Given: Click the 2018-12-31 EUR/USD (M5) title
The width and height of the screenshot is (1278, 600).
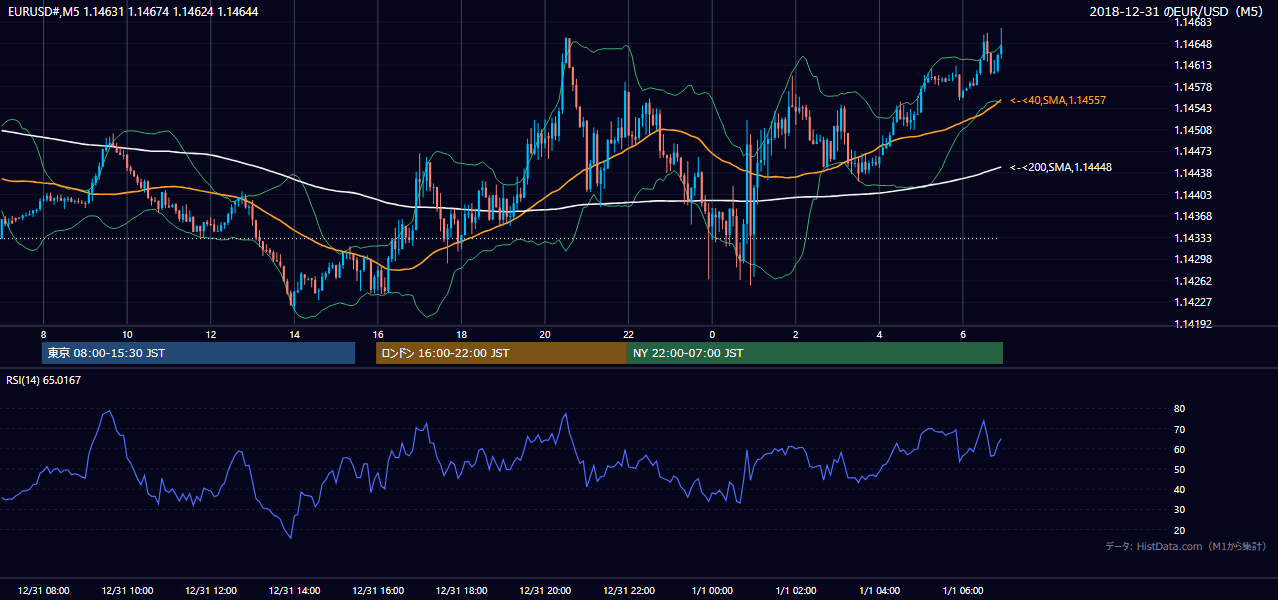Looking at the screenshot, I should 1178,12.
